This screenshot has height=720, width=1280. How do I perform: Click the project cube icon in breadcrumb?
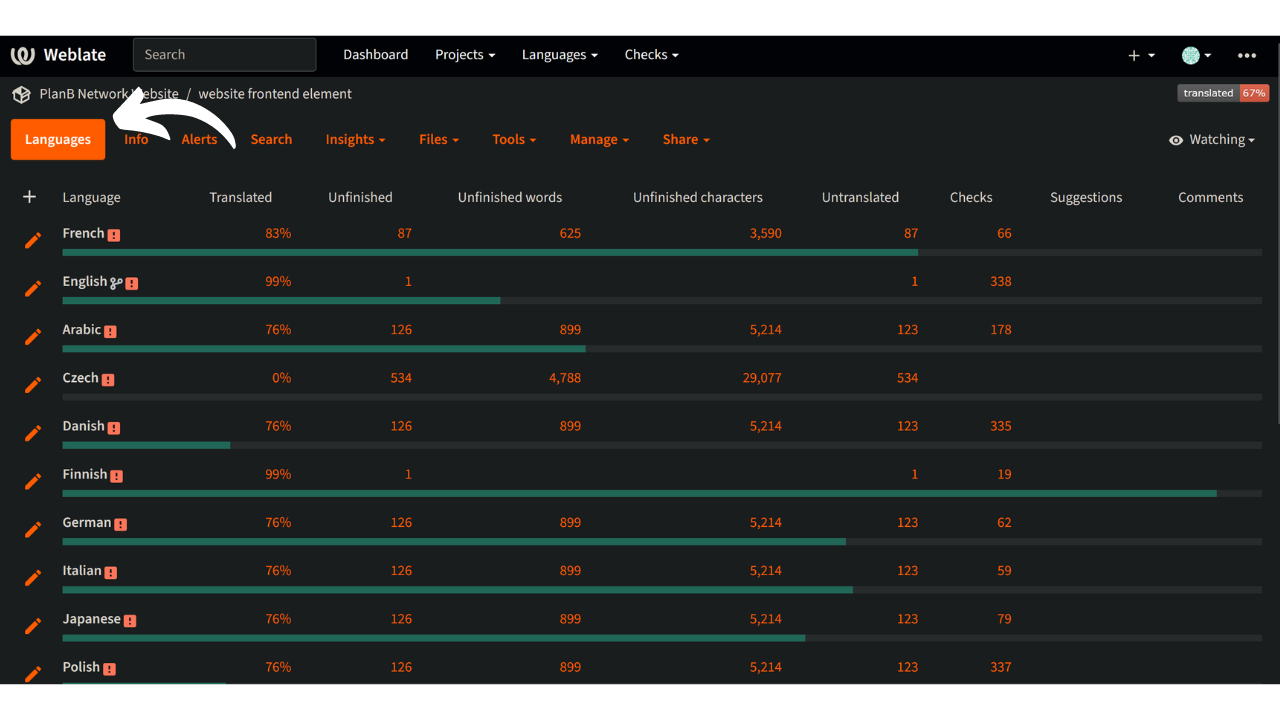[21, 94]
